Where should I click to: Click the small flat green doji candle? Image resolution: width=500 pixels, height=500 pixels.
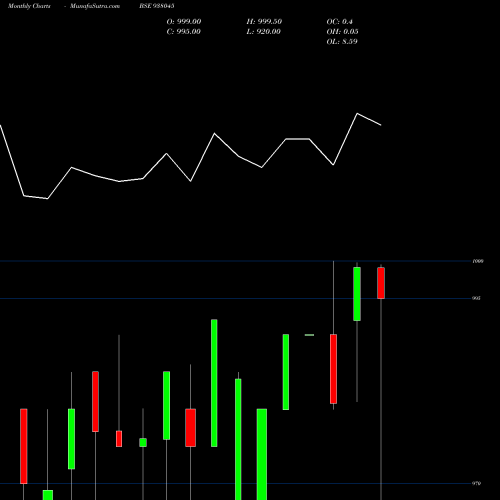pyautogui.click(x=309, y=335)
